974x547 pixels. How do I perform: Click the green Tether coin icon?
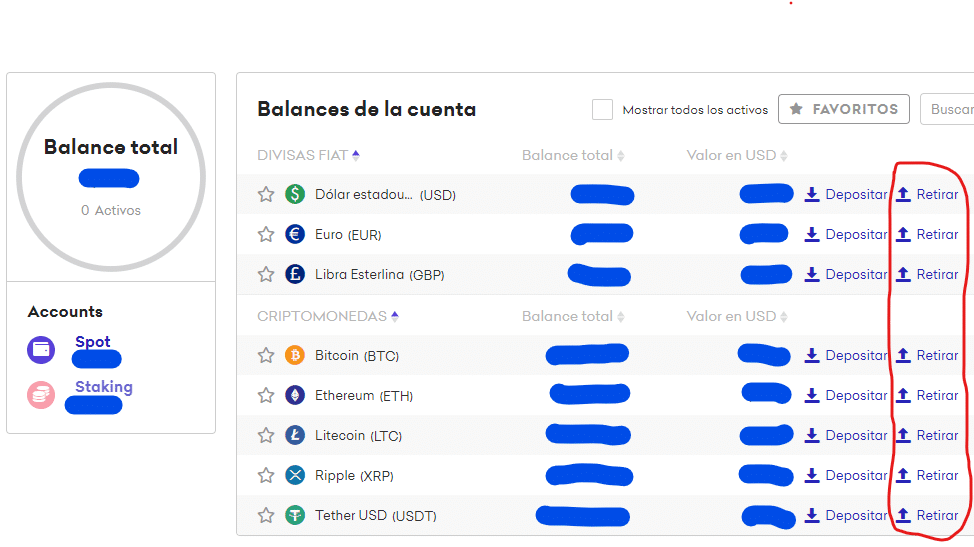point(295,515)
